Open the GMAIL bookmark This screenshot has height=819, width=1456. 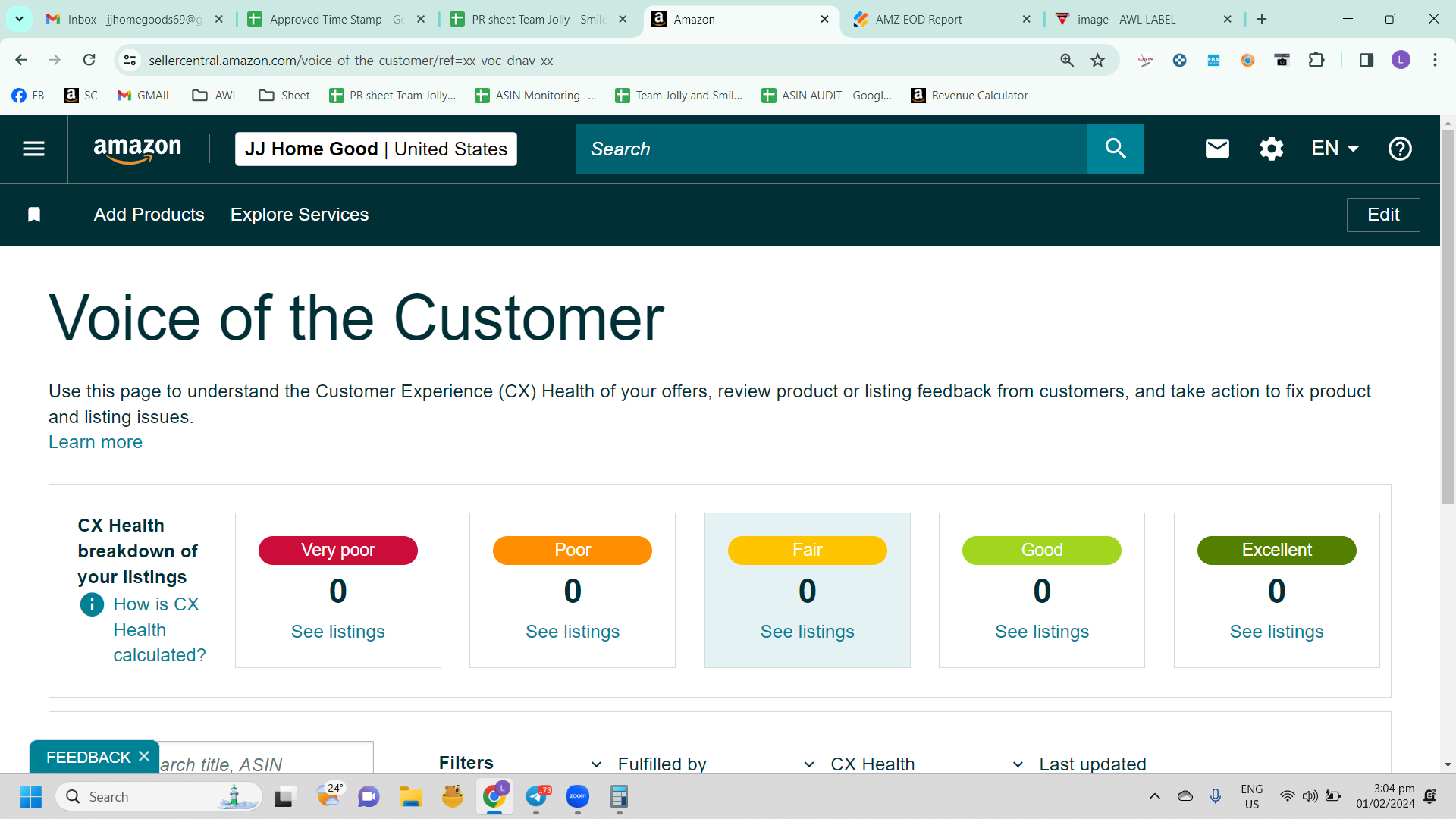pos(144,96)
